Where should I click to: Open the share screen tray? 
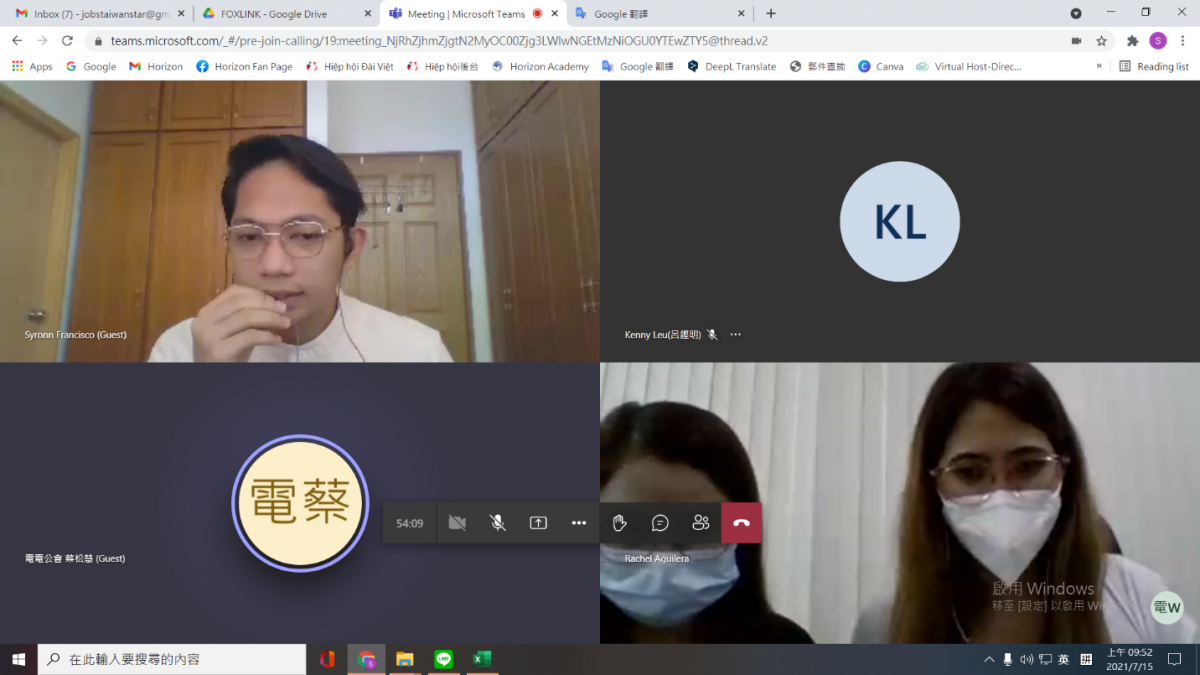(x=538, y=523)
